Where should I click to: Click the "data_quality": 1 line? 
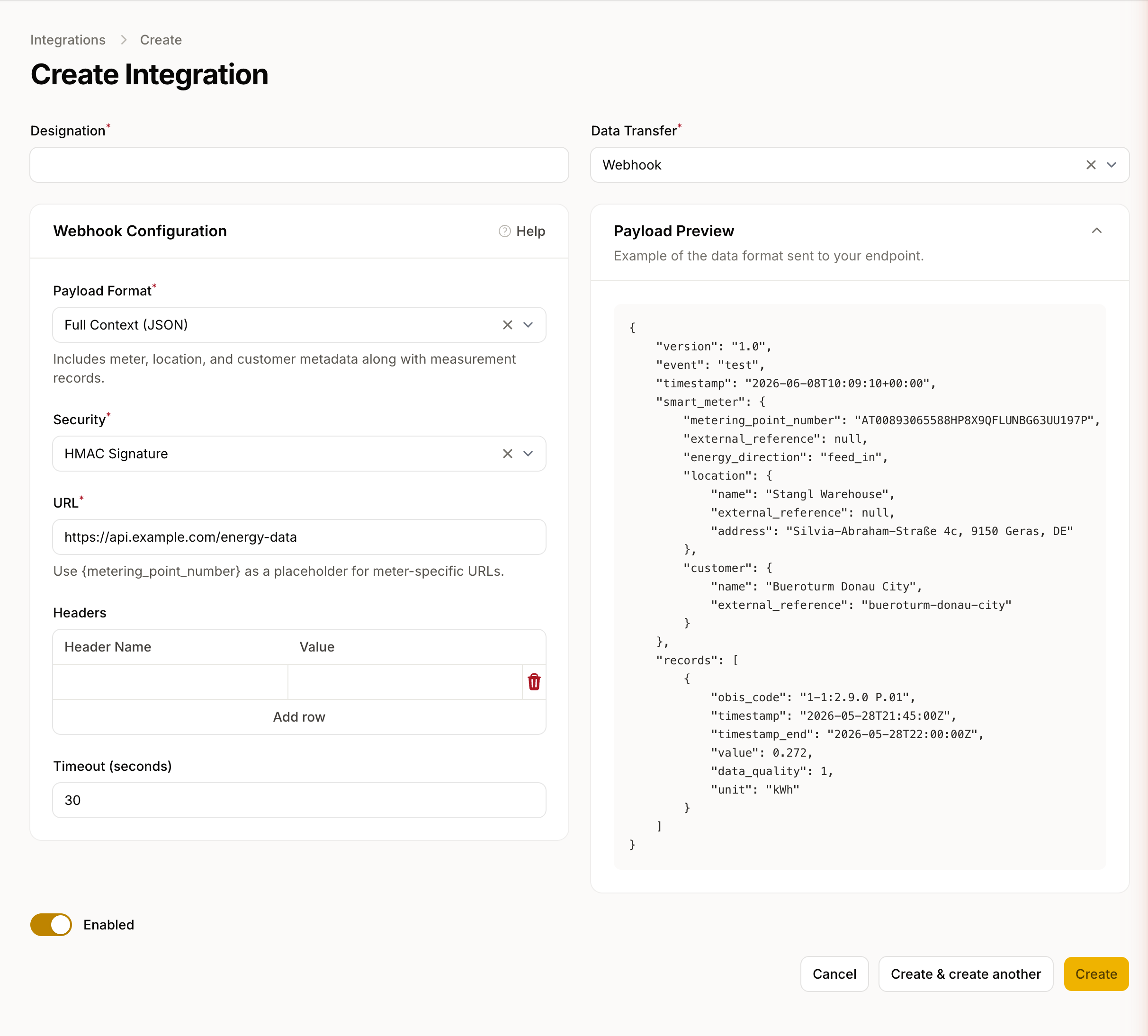772,772
